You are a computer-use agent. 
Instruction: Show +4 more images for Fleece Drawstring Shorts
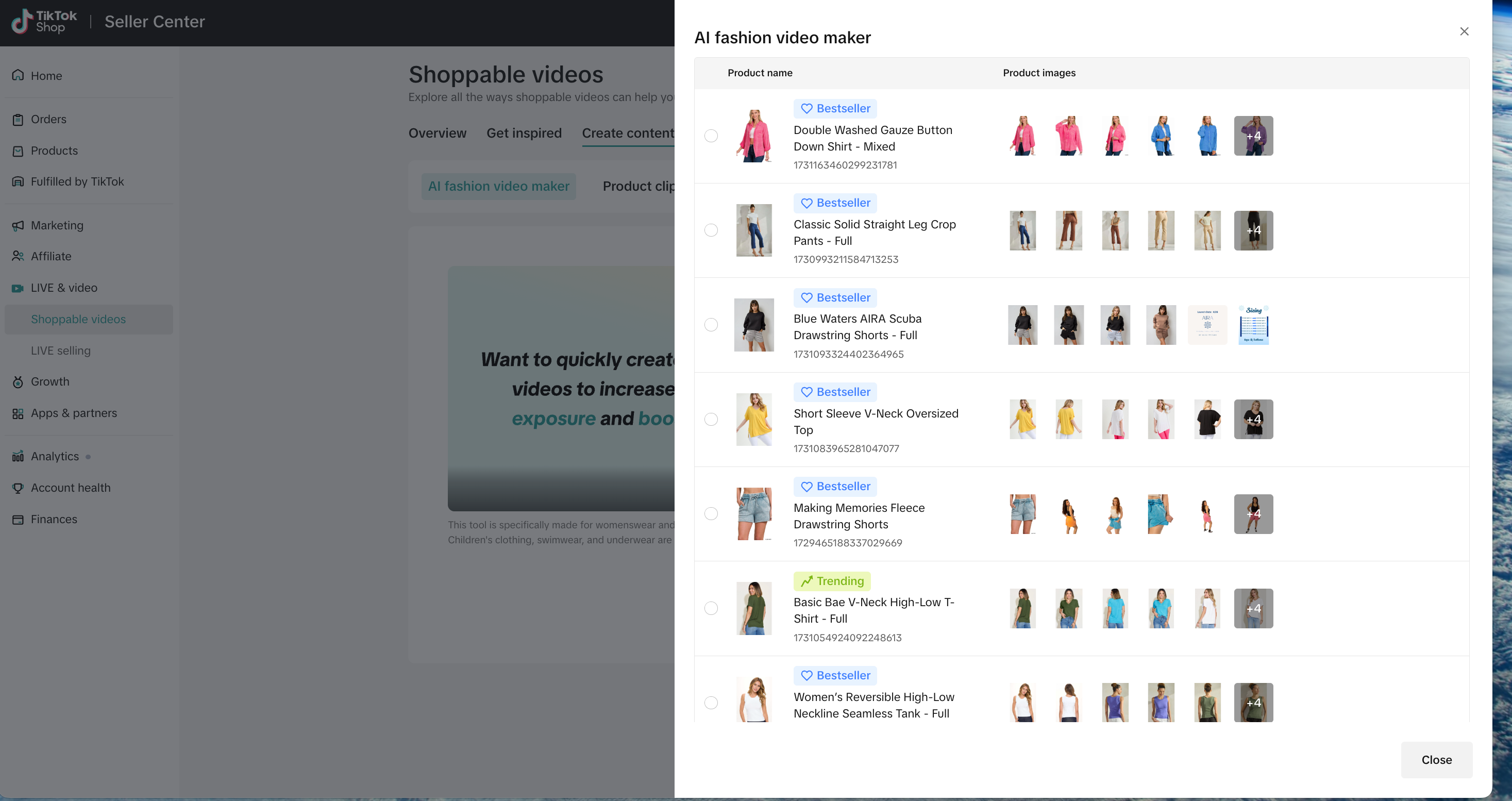click(1253, 514)
